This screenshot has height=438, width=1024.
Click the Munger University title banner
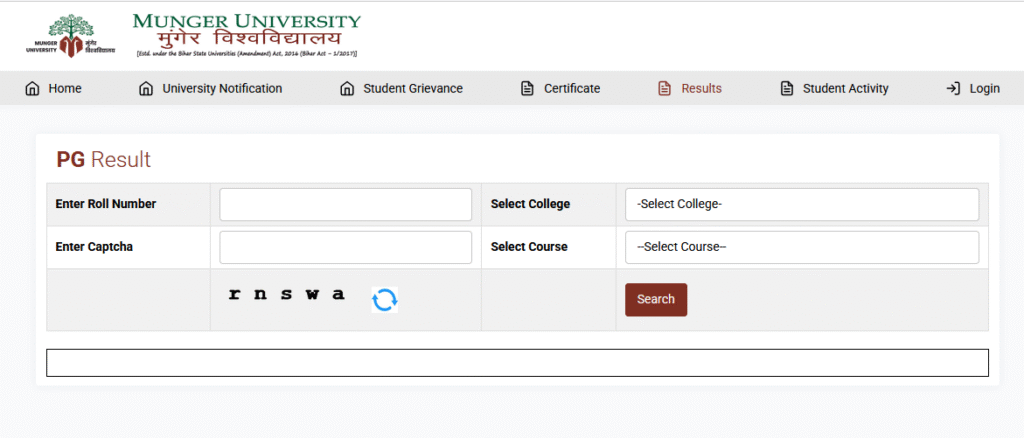246,35
